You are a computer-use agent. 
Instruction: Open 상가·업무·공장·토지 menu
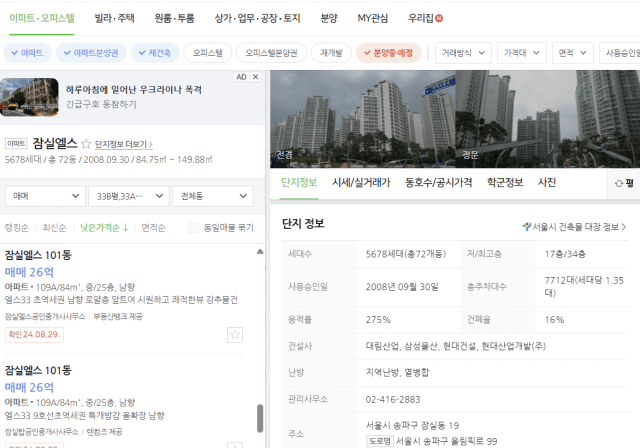coord(258,18)
